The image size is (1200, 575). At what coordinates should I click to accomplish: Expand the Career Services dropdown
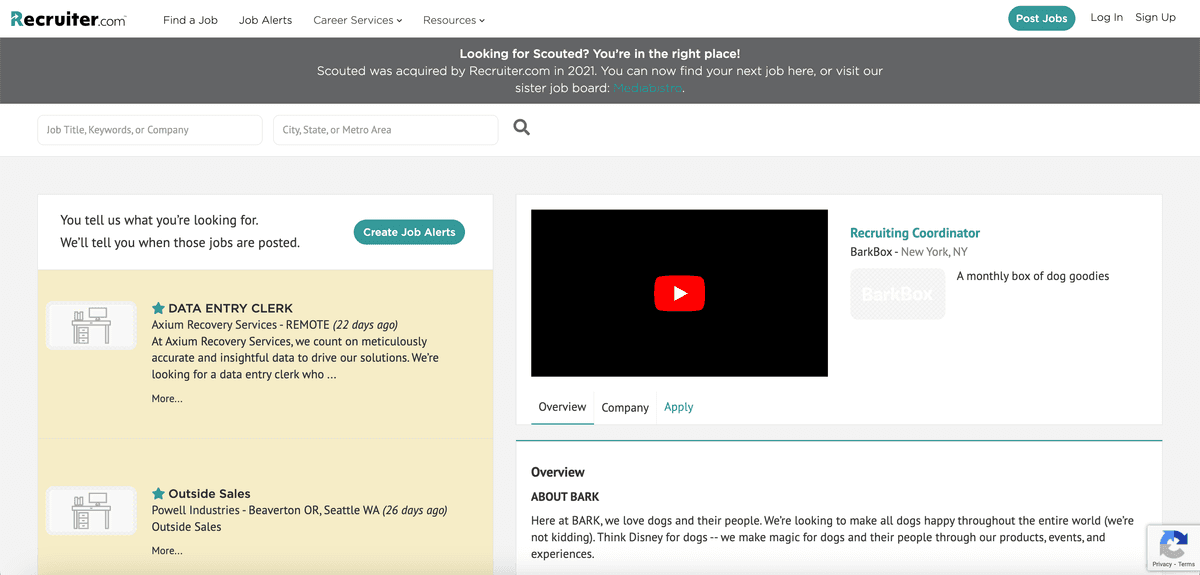(357, 20)
